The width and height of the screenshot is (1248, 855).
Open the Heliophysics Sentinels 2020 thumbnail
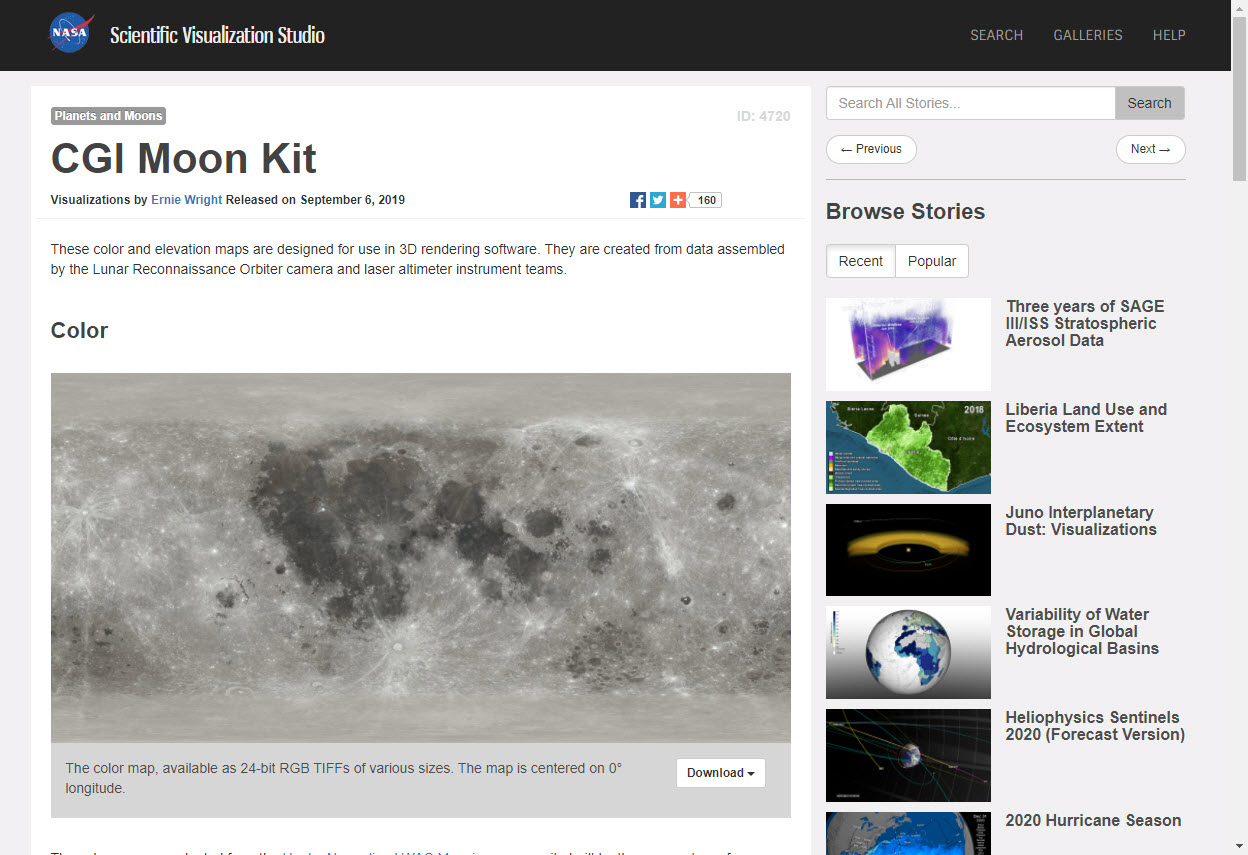point(908,756)
